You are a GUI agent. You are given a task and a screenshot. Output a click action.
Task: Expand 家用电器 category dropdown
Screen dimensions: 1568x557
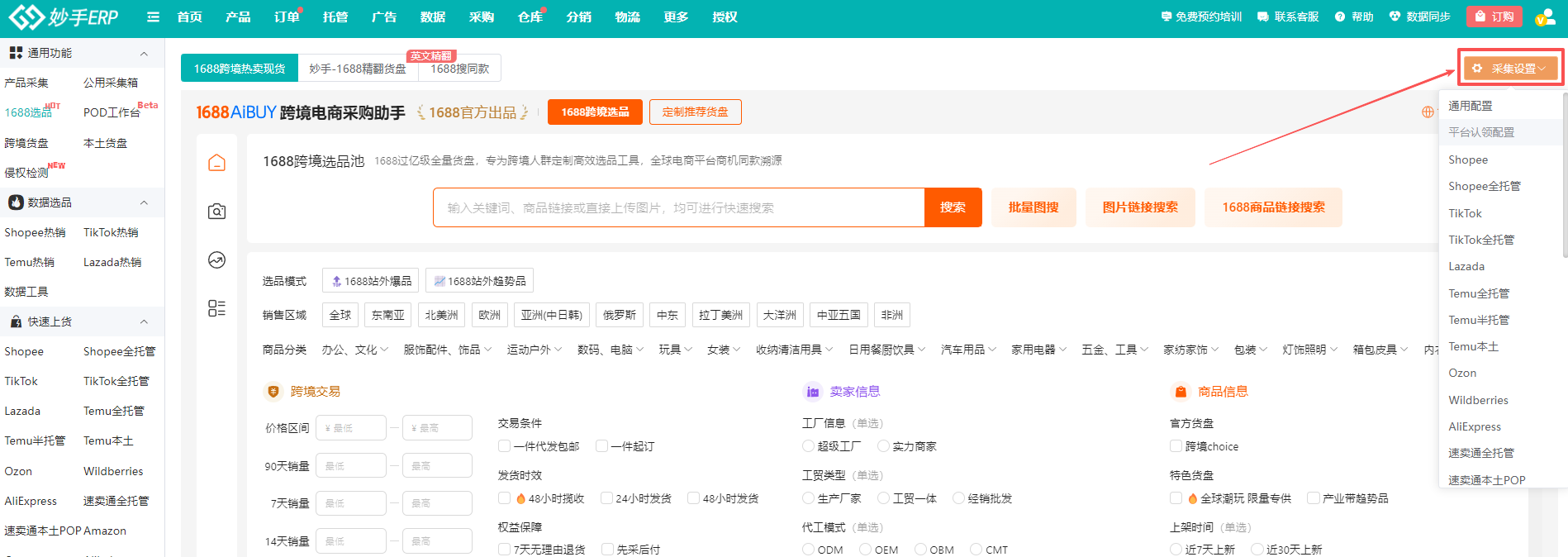[1039, 350]
